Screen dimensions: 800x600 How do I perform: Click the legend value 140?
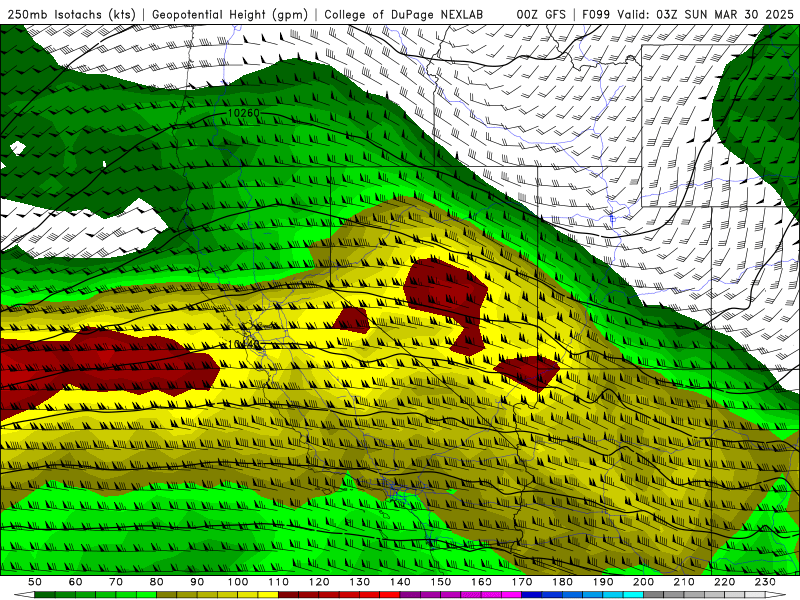coord(401,582)
